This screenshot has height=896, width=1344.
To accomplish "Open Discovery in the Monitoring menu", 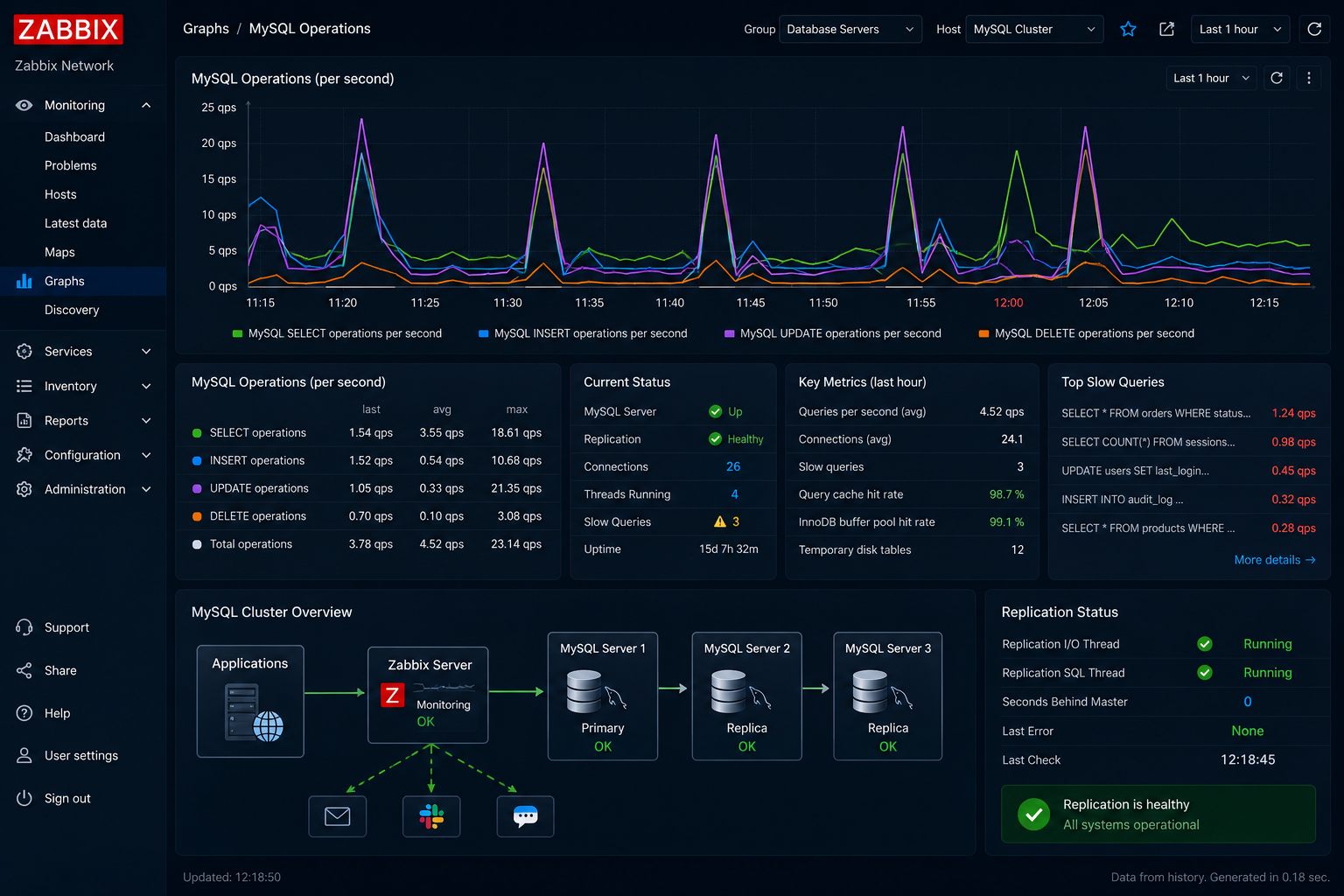I will click(x=72, y=310).
